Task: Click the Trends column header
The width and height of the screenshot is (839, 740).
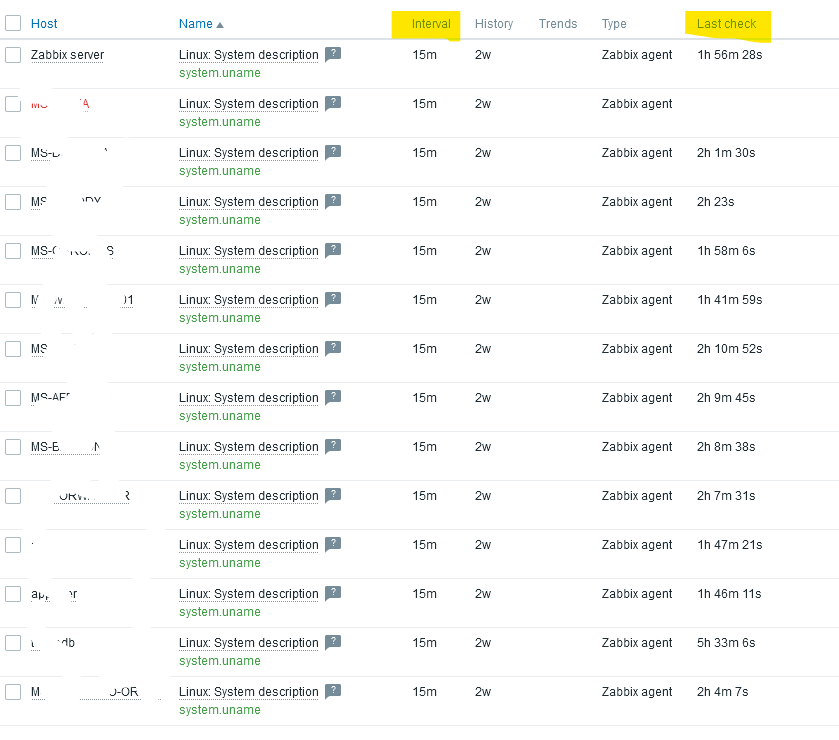Action: point(557,24)
